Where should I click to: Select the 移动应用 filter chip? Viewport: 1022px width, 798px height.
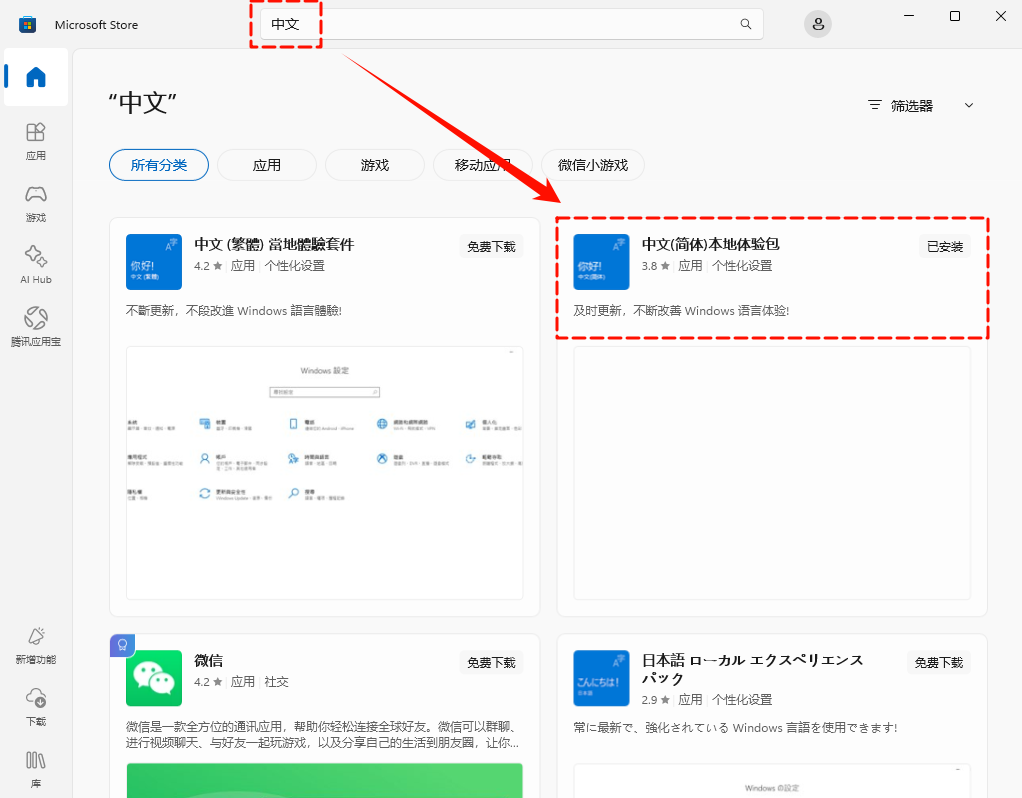(482, 166)
